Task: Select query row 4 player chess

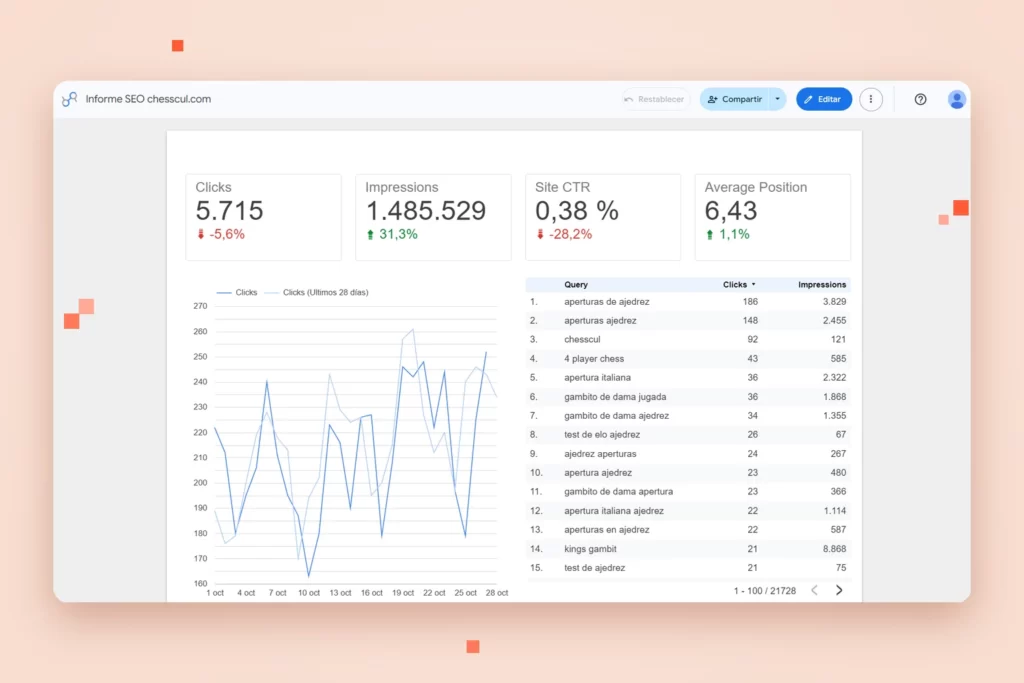Action: pos(688,358)
